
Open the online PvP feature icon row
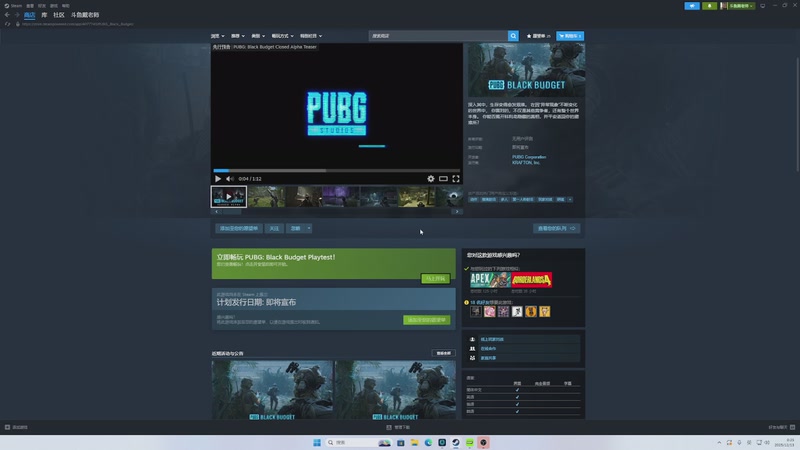click(x=523, y=339)
